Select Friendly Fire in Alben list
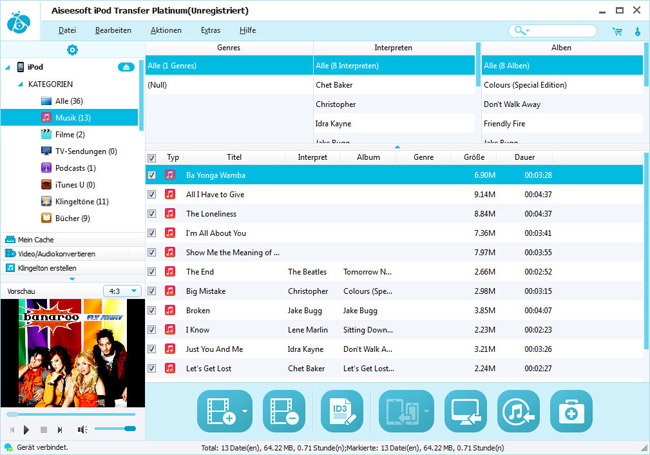This screenshot has height=455, width=650. 563,123
